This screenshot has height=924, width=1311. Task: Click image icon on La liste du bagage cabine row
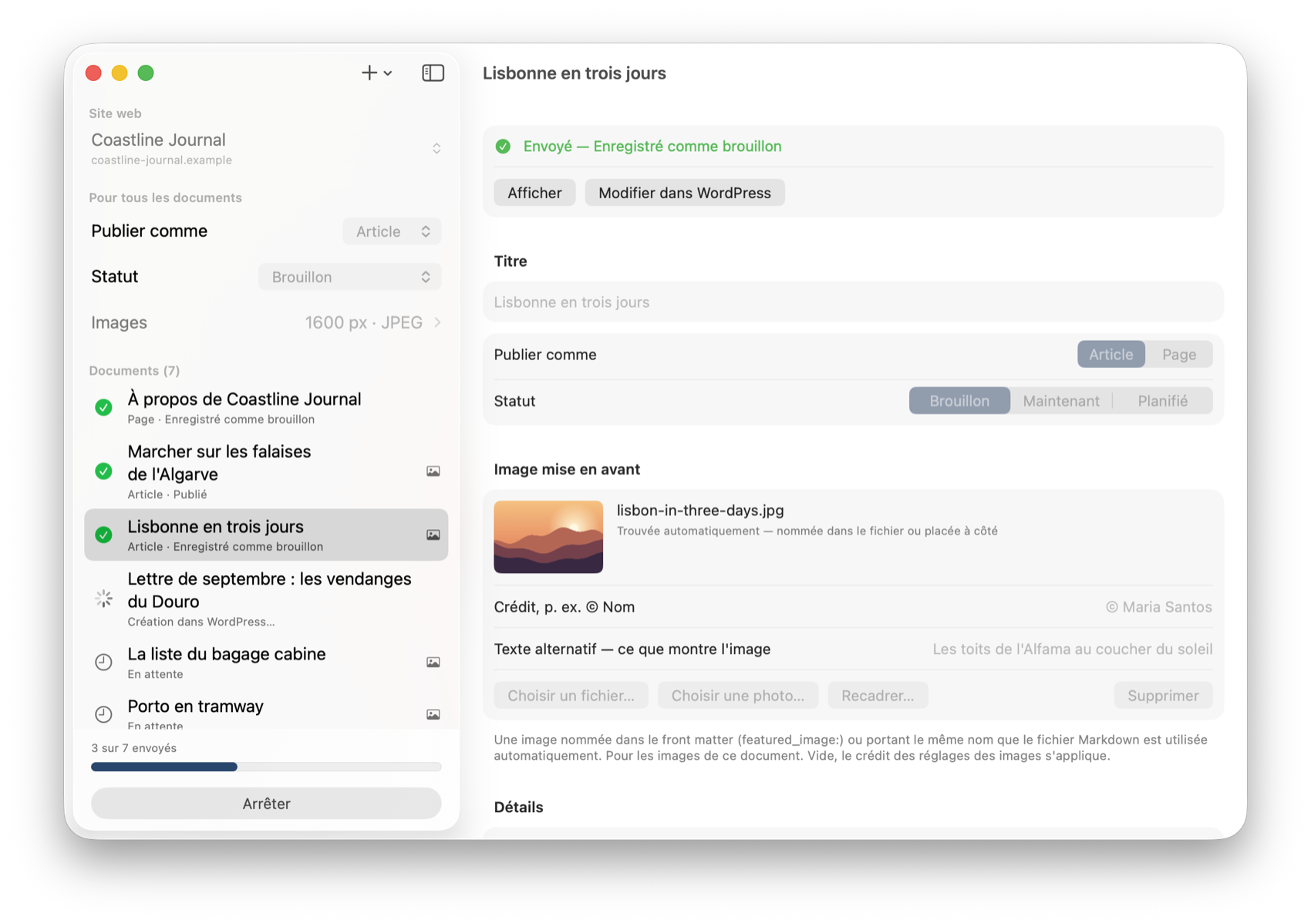pos(433,662)
